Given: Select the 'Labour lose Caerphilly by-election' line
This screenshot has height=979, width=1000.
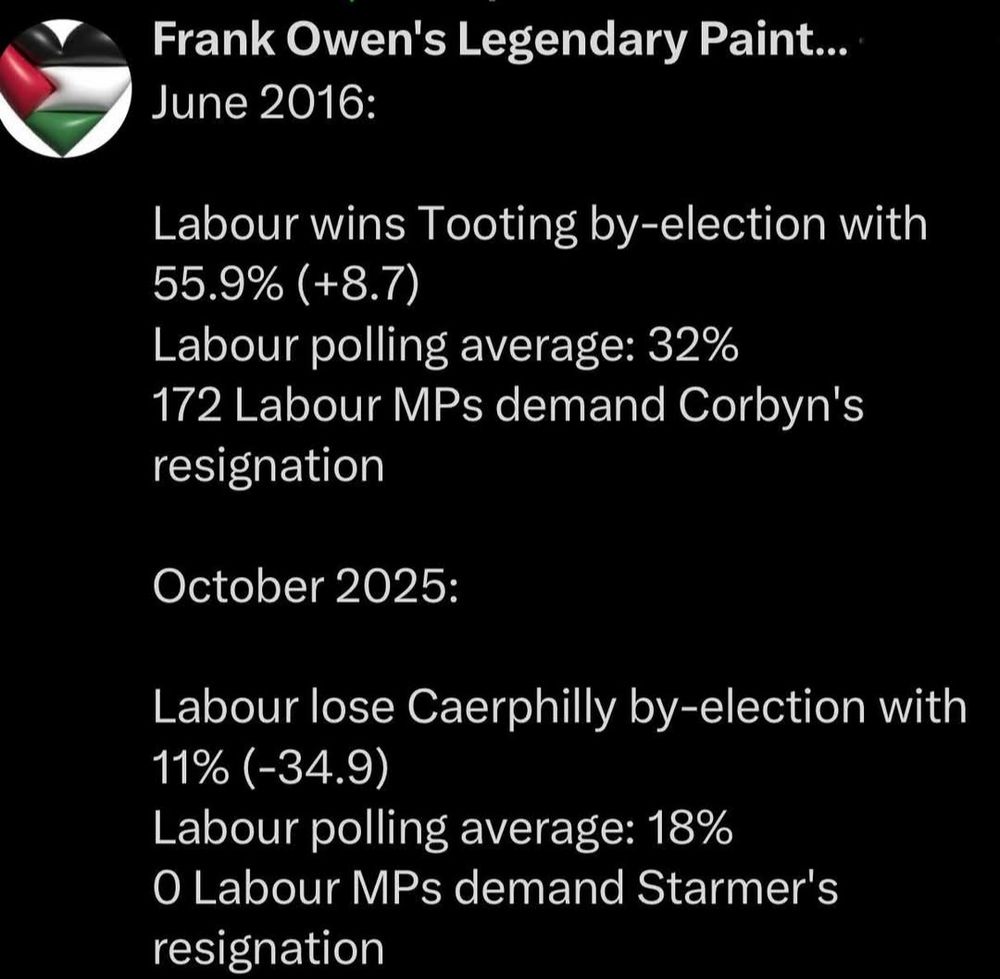Looking at the screenshot, I should click(x=560, y=708).
